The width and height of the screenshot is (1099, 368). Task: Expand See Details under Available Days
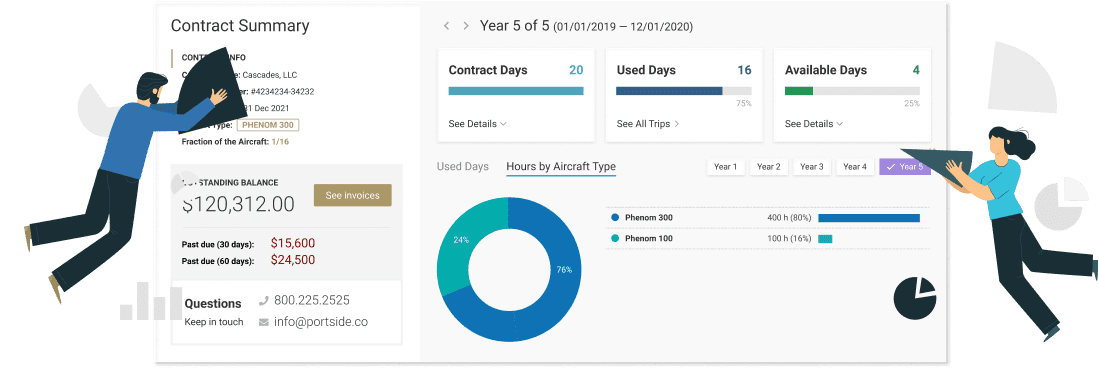pos(814,124)
